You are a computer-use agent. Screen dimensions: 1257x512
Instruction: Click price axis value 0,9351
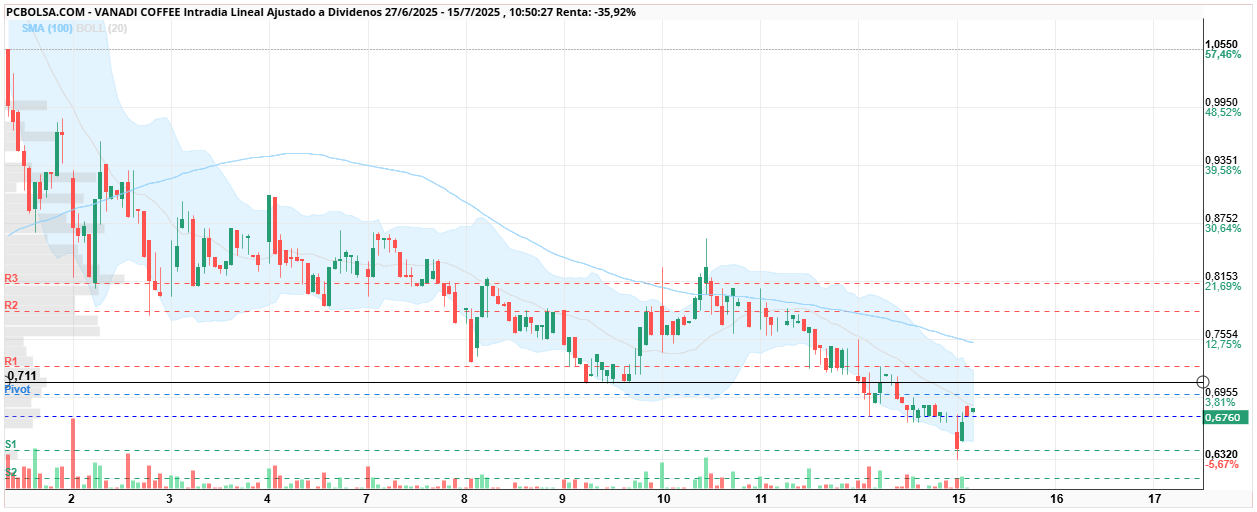click(x=1223, y=160)
